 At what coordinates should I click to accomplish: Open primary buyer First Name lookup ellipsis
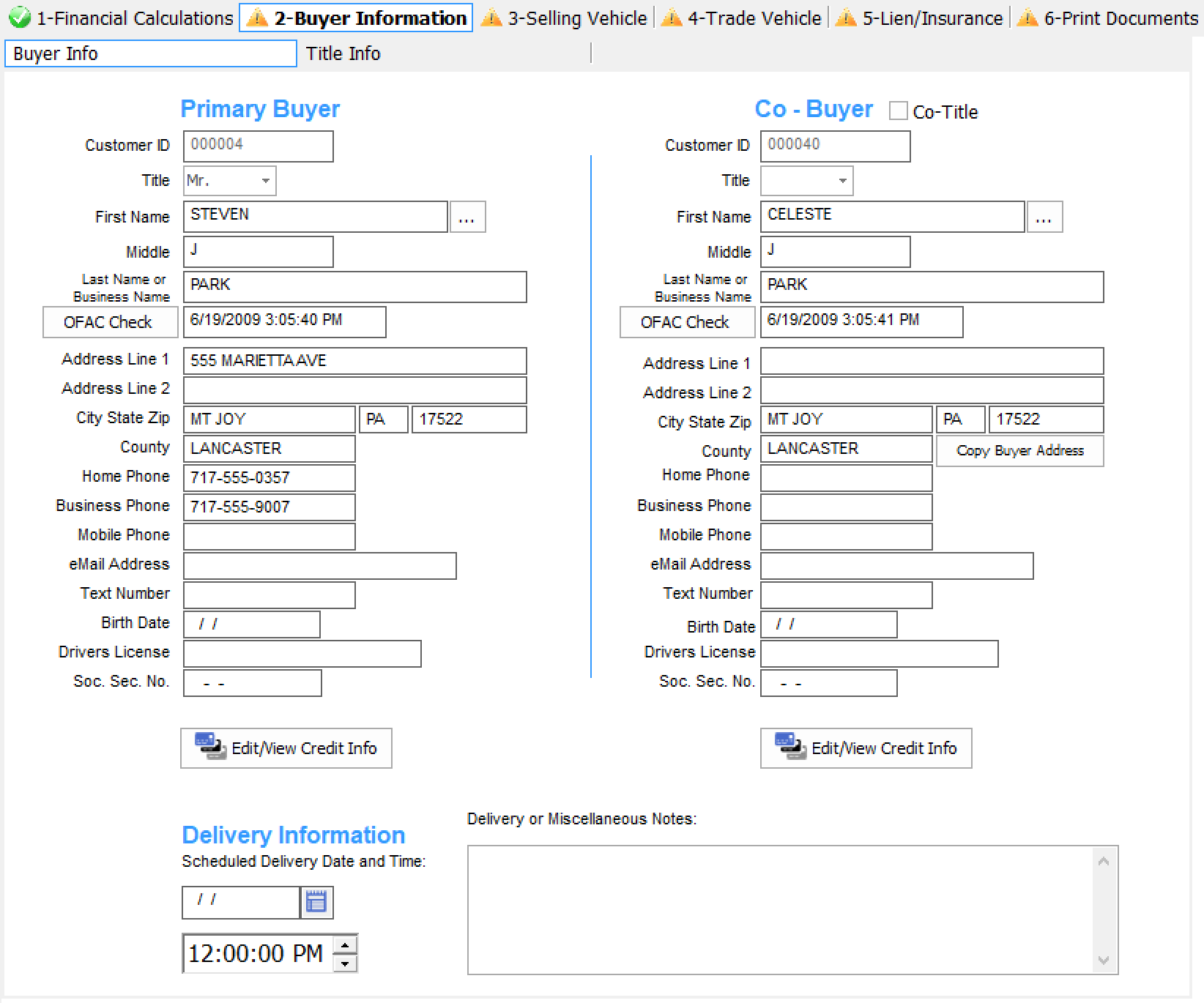[467, 217]
